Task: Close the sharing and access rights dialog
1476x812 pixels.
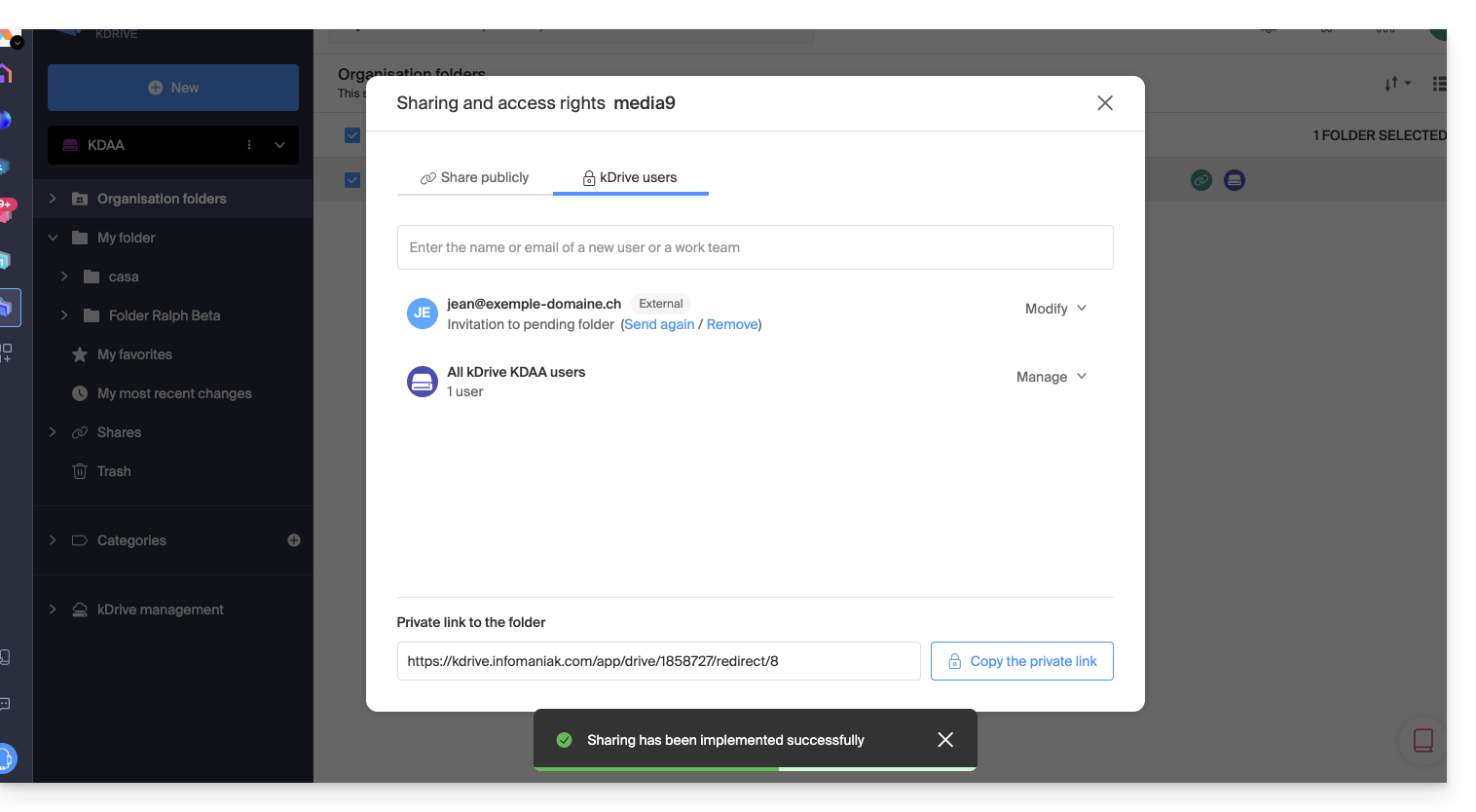Action: tap(1104, 103)
